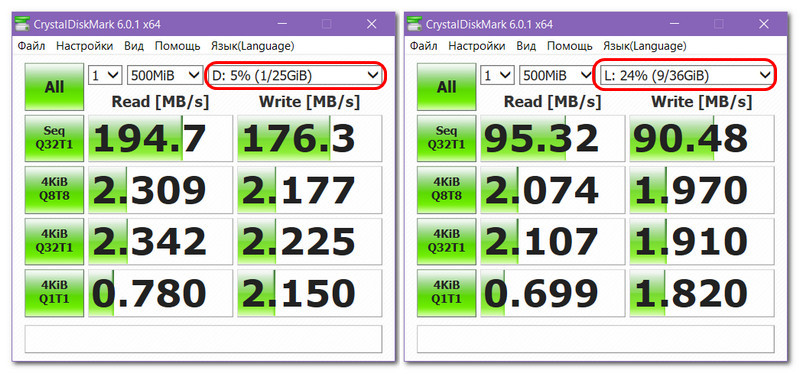Viewport: 800px width, 374px height.
Task: Open Настройки menu in right window
Action: (476, 46)
